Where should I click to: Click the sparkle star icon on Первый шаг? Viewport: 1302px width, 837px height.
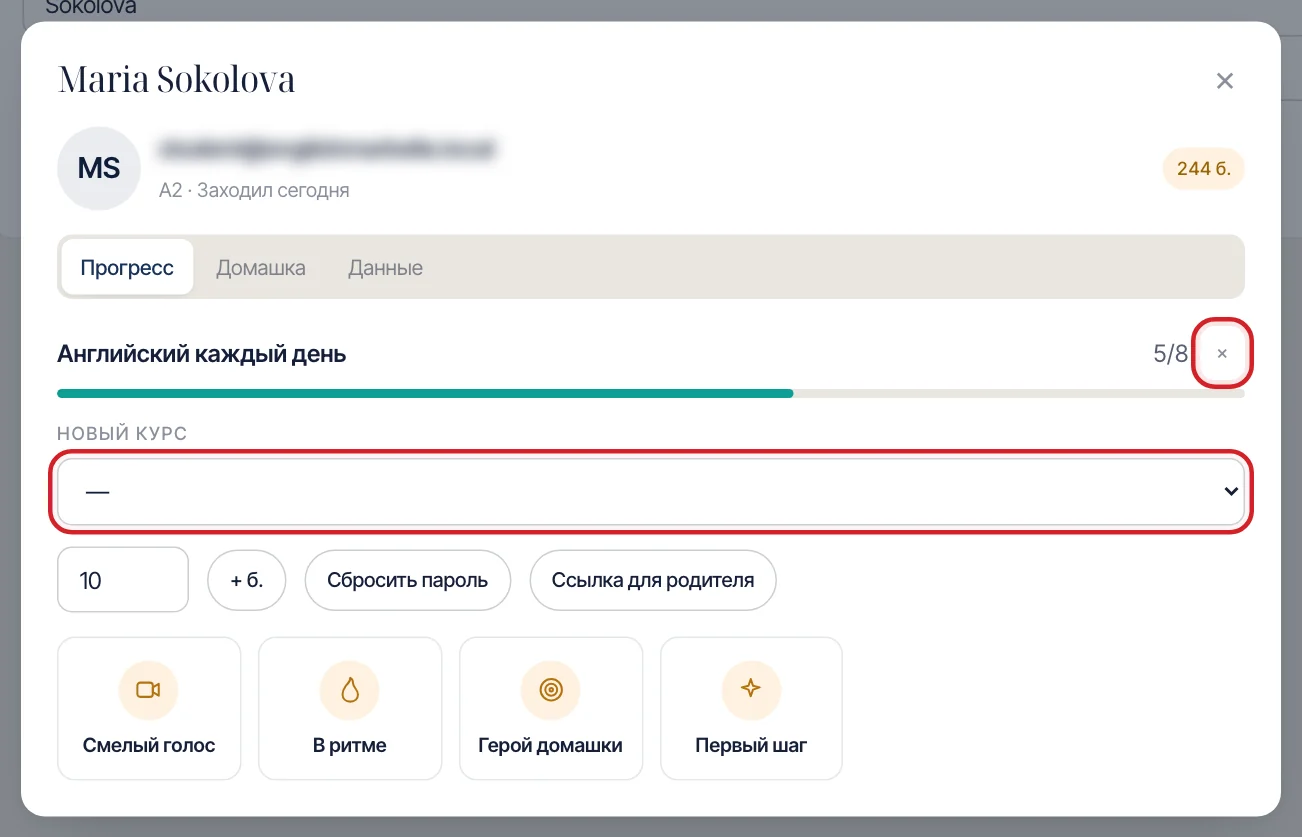point(751,689)
